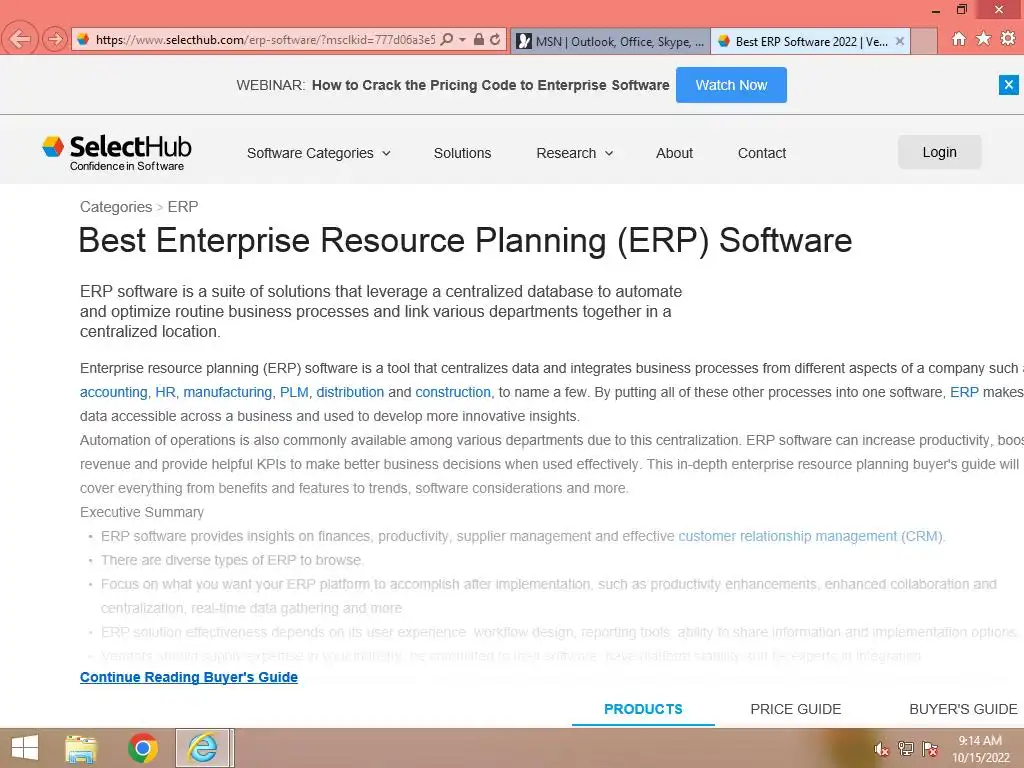Viewport: 1024px width, 768px height.
Task: Select the PRICE GUIDE tab
Action: coord(795,709)
